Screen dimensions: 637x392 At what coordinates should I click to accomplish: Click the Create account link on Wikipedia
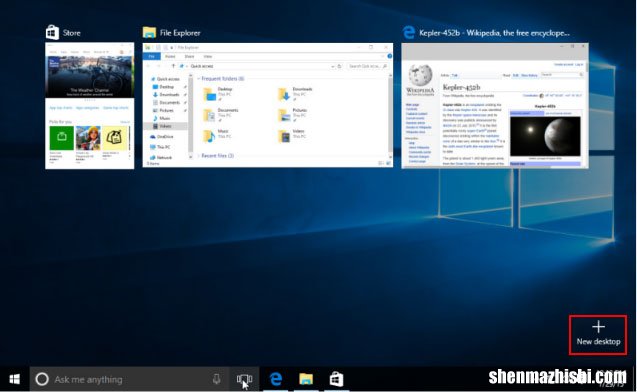pos(563,65)
